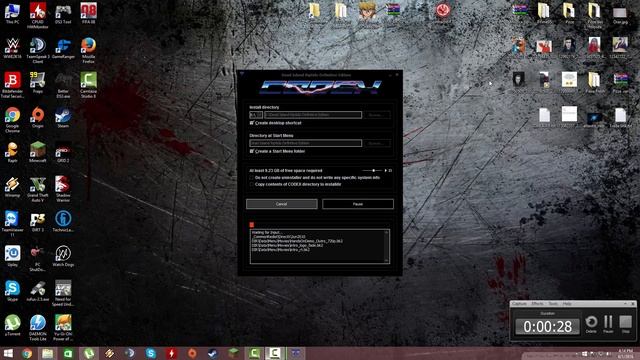Open the install drive letter dropdown
Screen dimensions: 640x360
click(256, 115)
